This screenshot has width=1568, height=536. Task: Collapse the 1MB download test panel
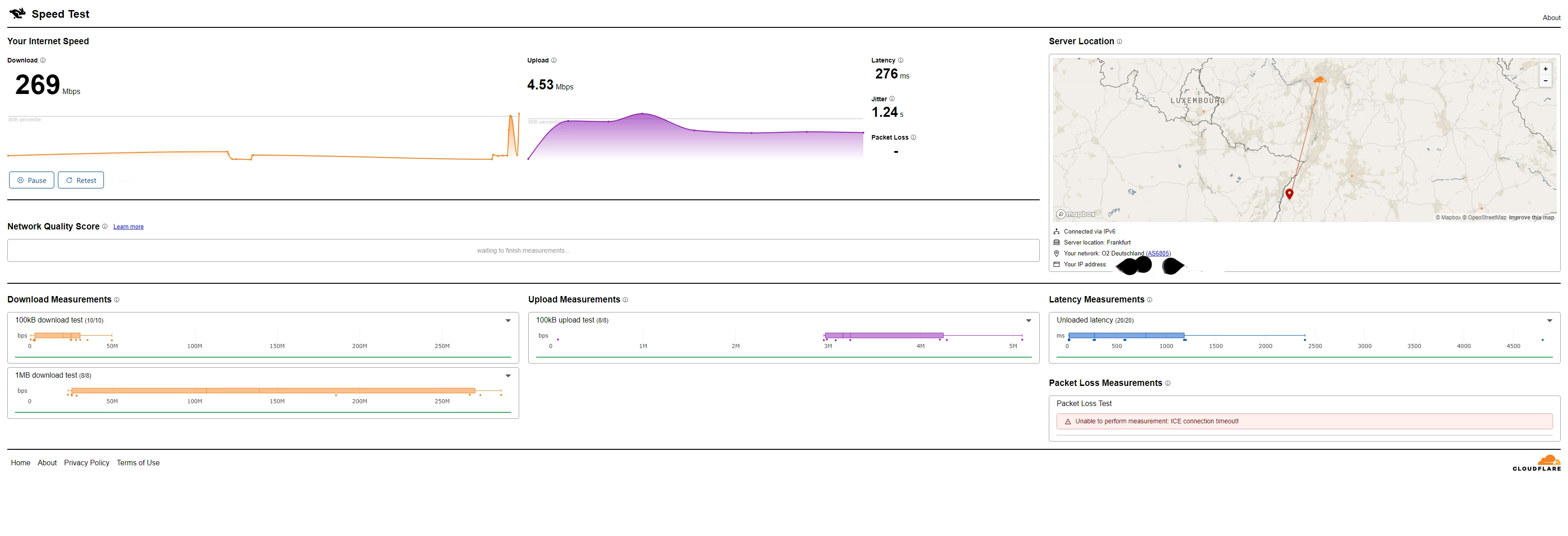(508, 376)
